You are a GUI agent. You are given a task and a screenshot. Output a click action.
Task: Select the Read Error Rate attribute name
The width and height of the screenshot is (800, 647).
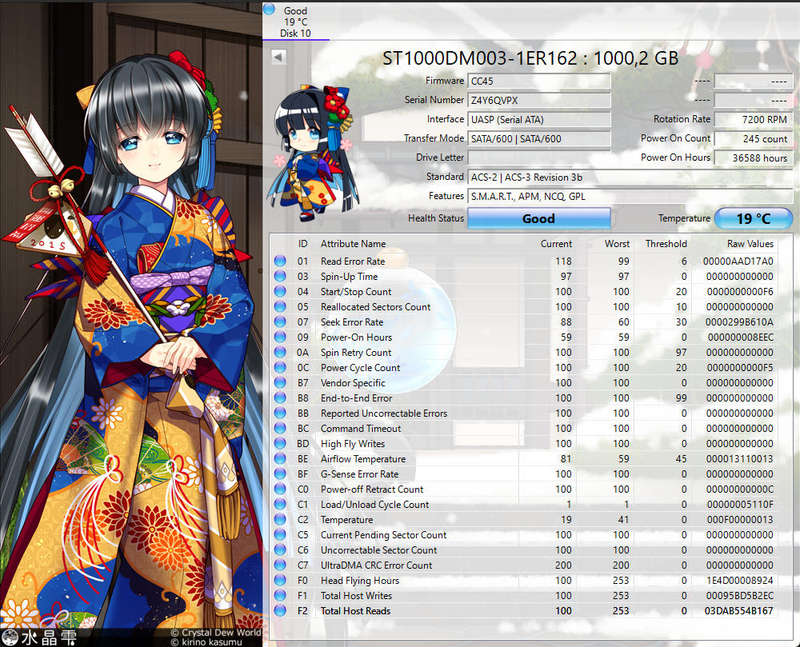coord(353,261)
